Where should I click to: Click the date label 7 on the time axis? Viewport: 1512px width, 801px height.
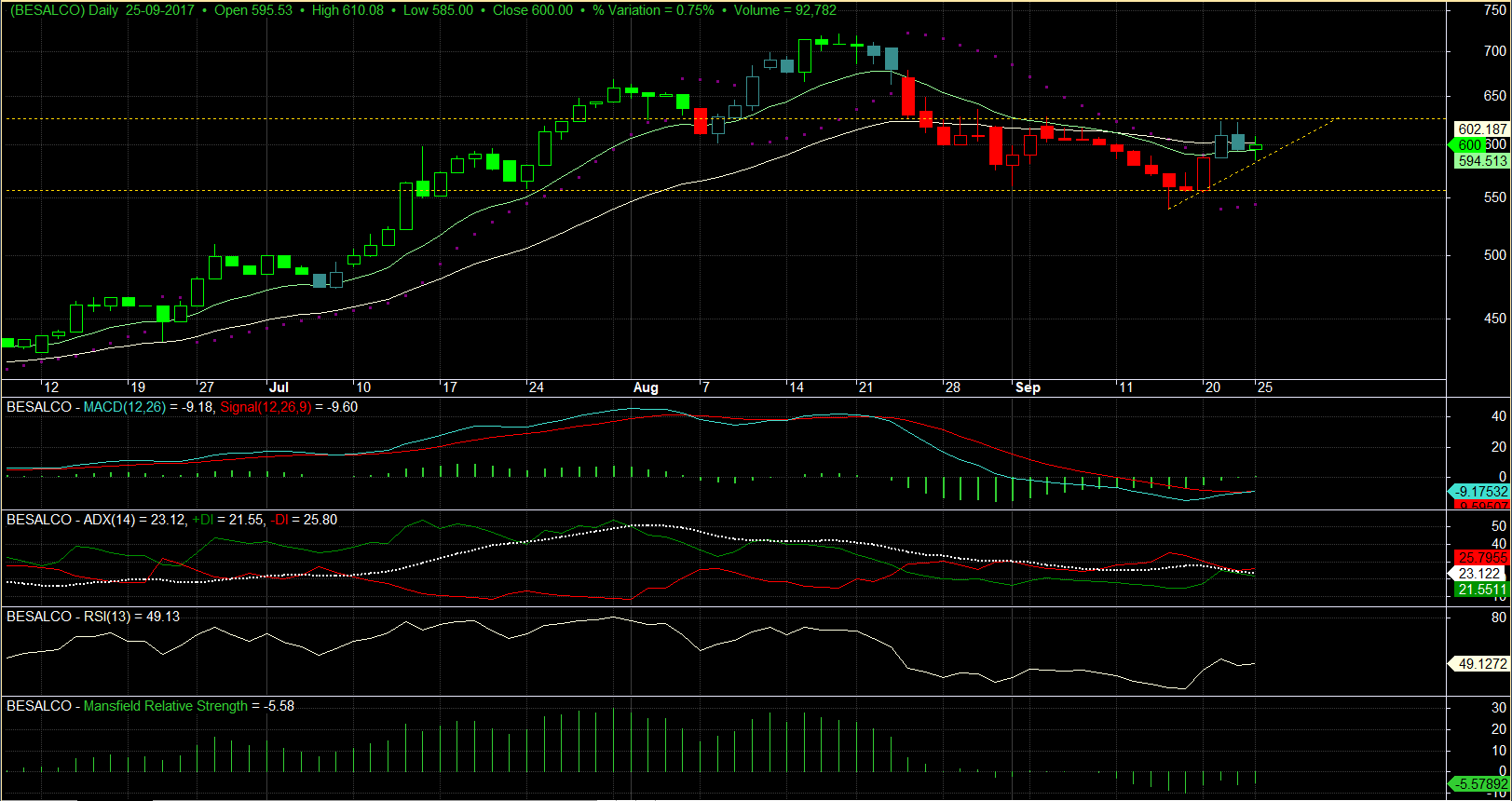click(706, 387)
